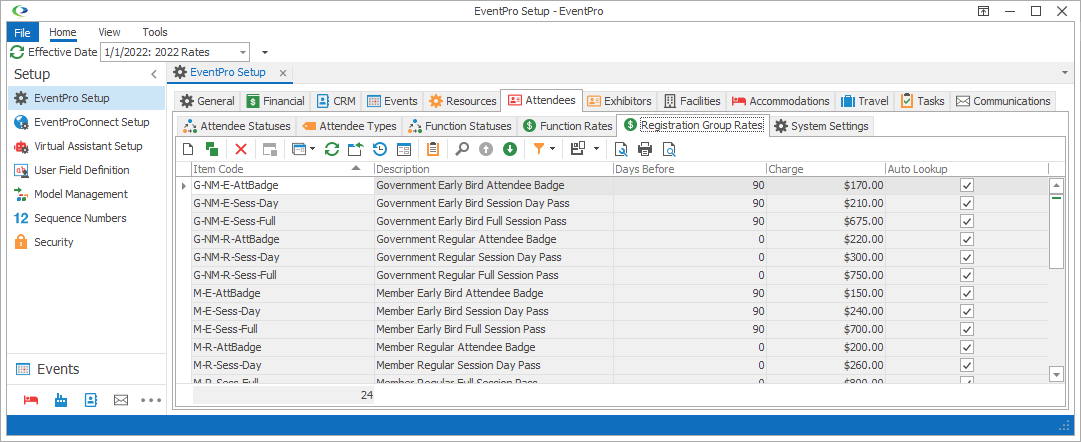The width and height of the screenshot is (1081, 442).
Task: Click the orange clipboard icon
Action: [x=433, y=148]
